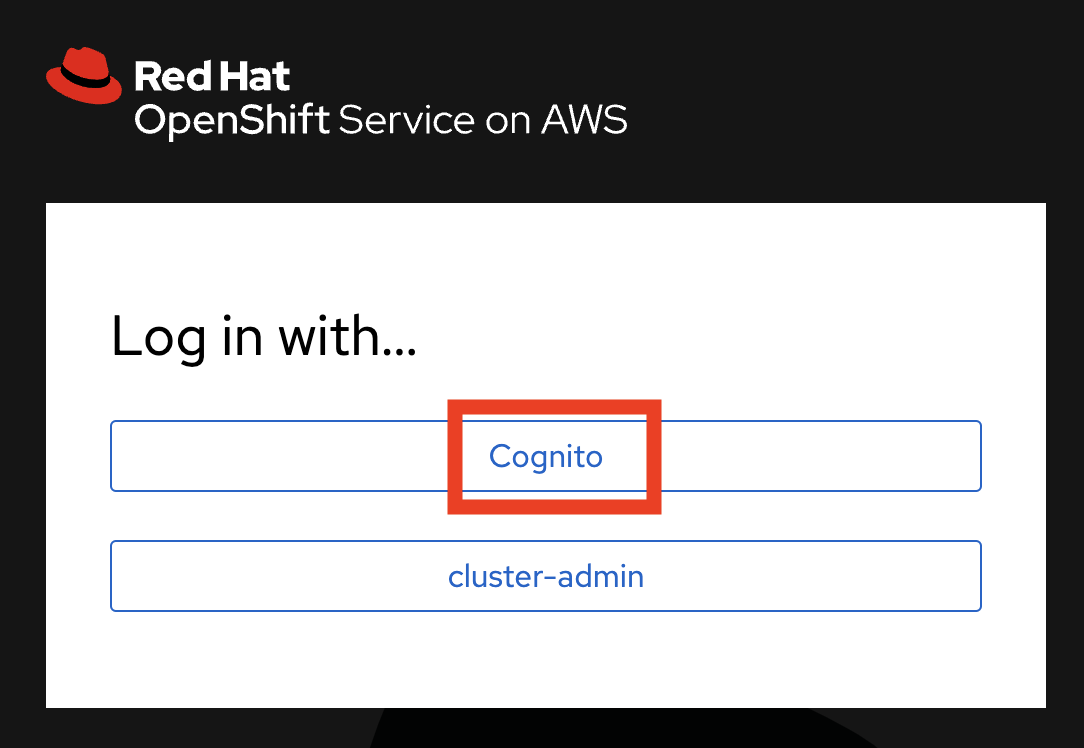Click the word "Hat" beside the logo
Screen dimensions: 1084x748
click(x=257, y=76)
